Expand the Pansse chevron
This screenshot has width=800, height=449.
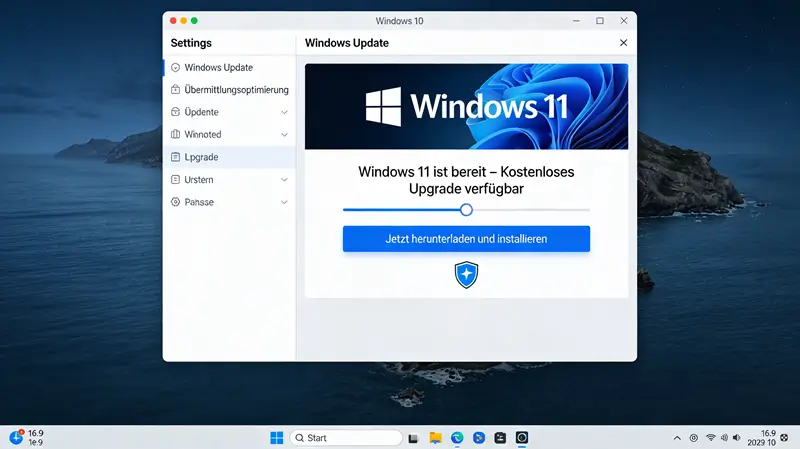tap(284, 202)
